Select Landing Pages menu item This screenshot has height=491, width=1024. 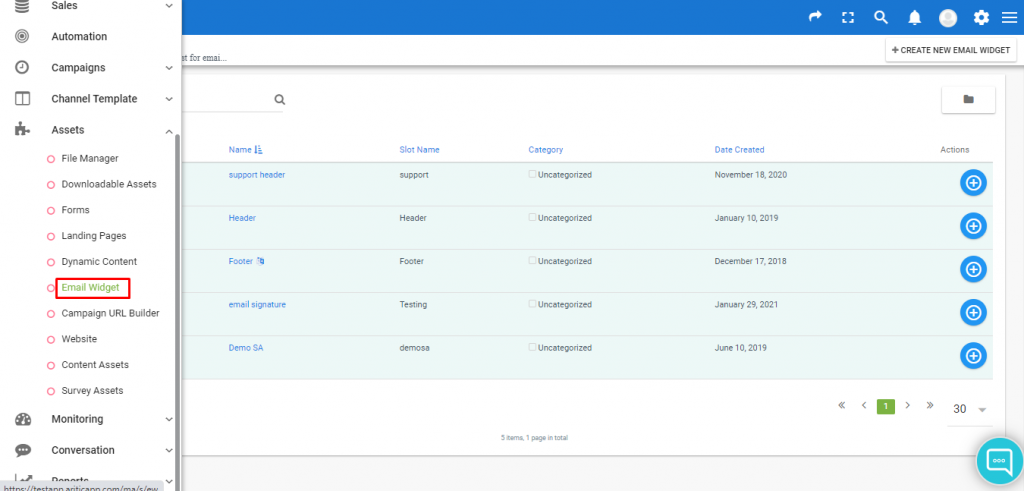click(93, 236)
